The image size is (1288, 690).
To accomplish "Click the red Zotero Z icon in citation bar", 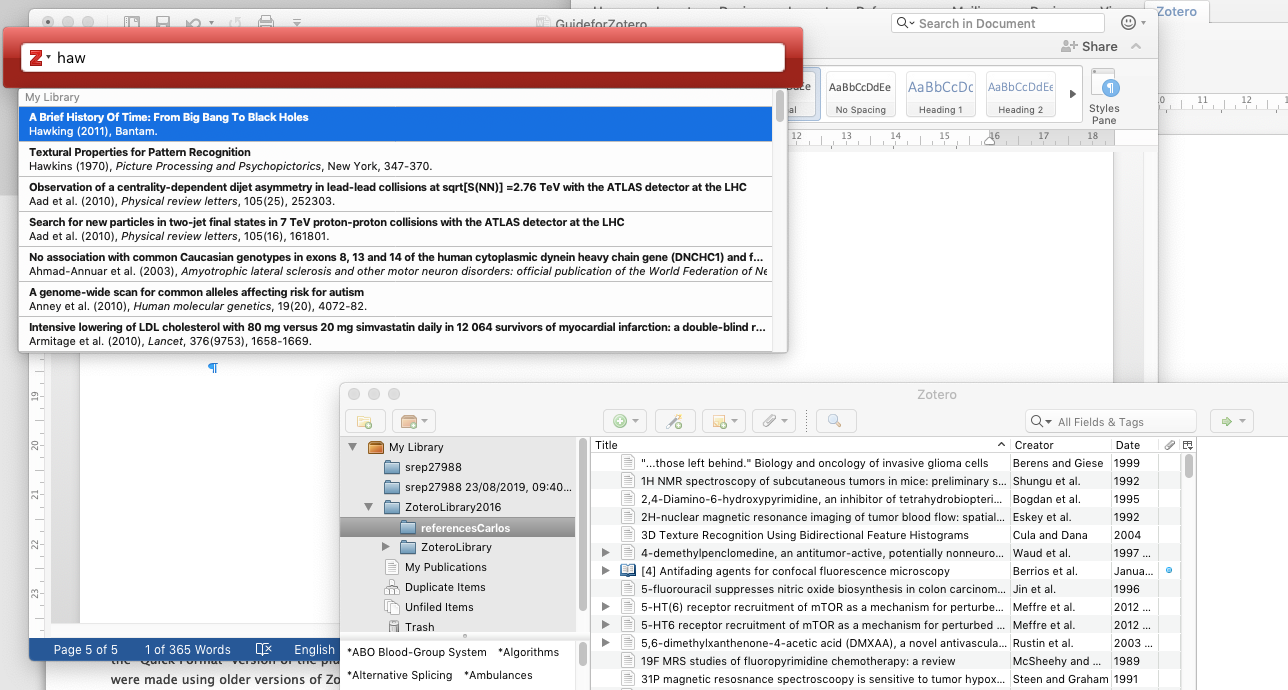I will (37, 58).
